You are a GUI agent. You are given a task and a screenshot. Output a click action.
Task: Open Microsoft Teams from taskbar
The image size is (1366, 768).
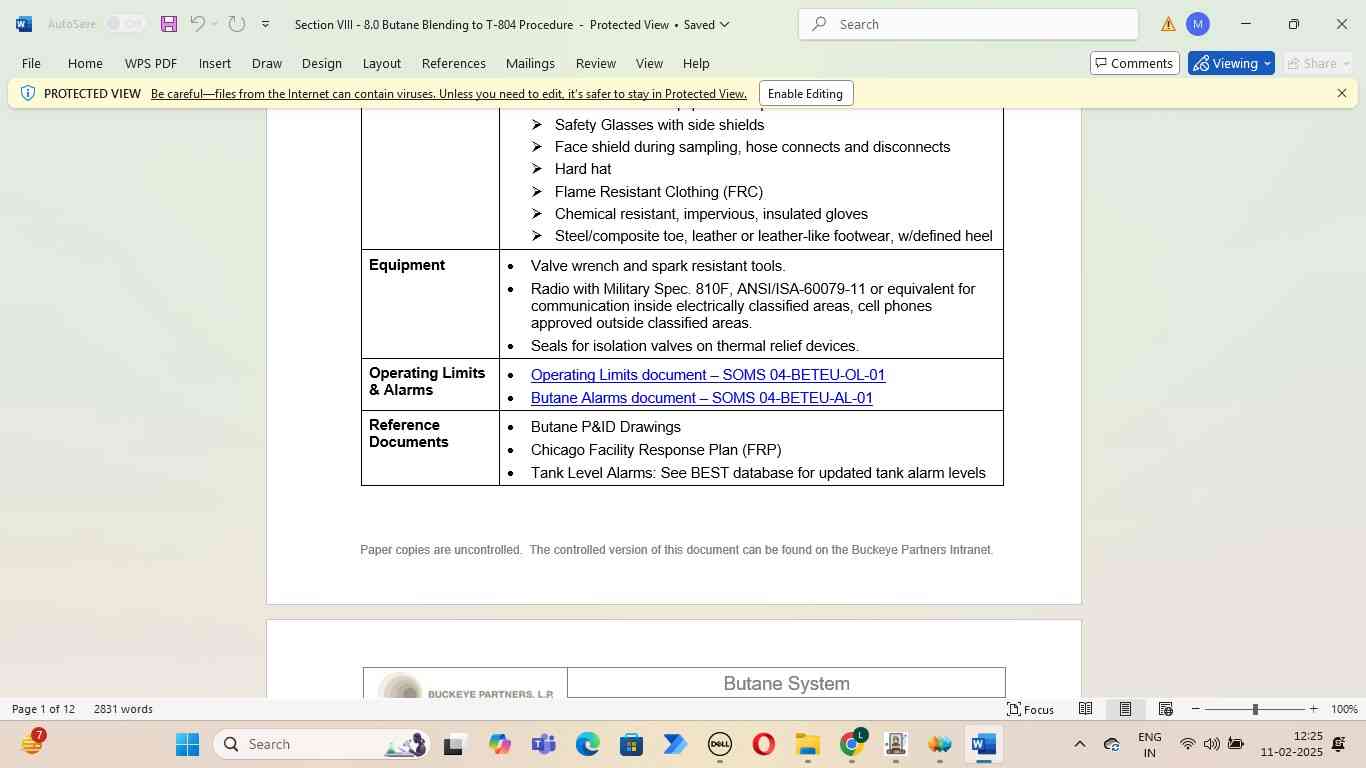[x=544, y=744]
